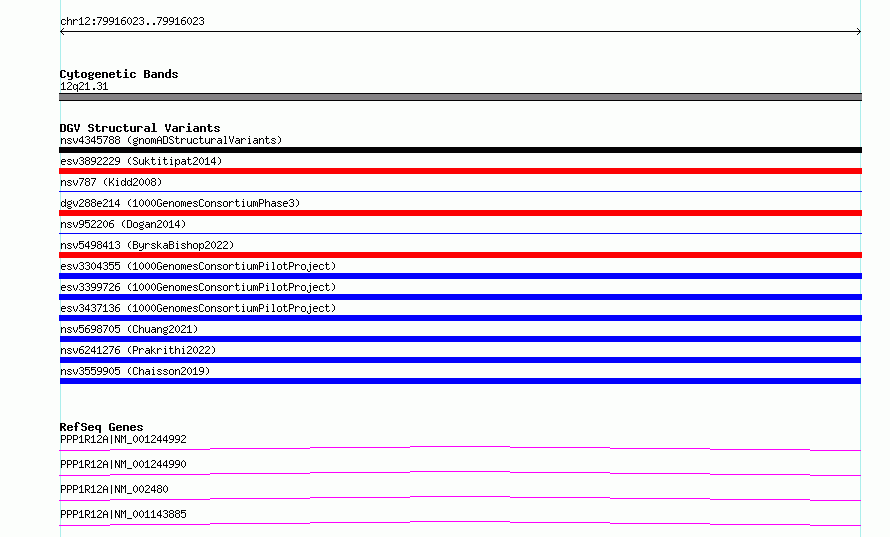The image size is (890, 537).
Task: Open variant esv3399726 pilot project label
Action: point(198,287)
